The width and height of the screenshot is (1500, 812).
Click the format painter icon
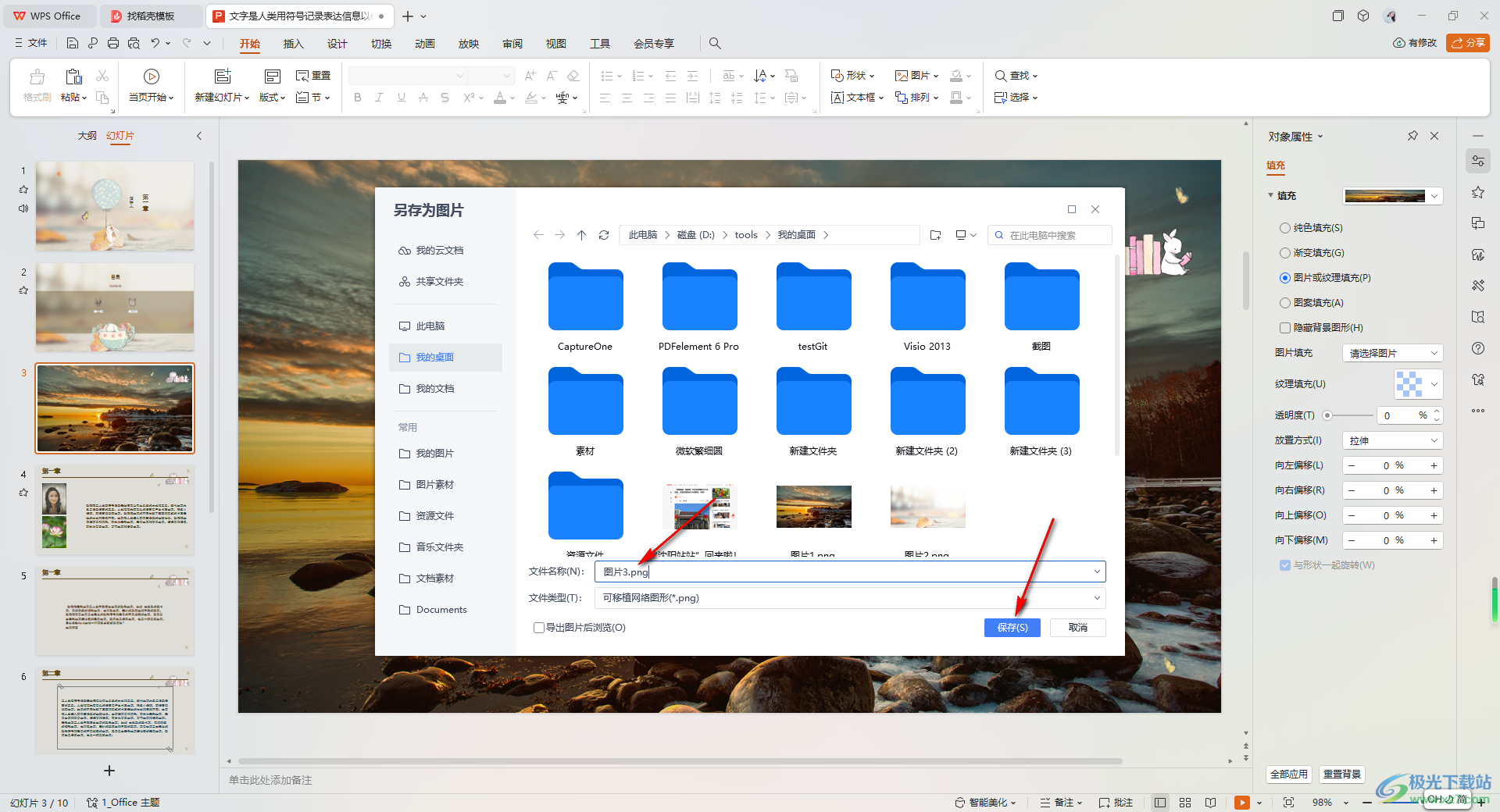pyautogui.click(x=37, y=76)
